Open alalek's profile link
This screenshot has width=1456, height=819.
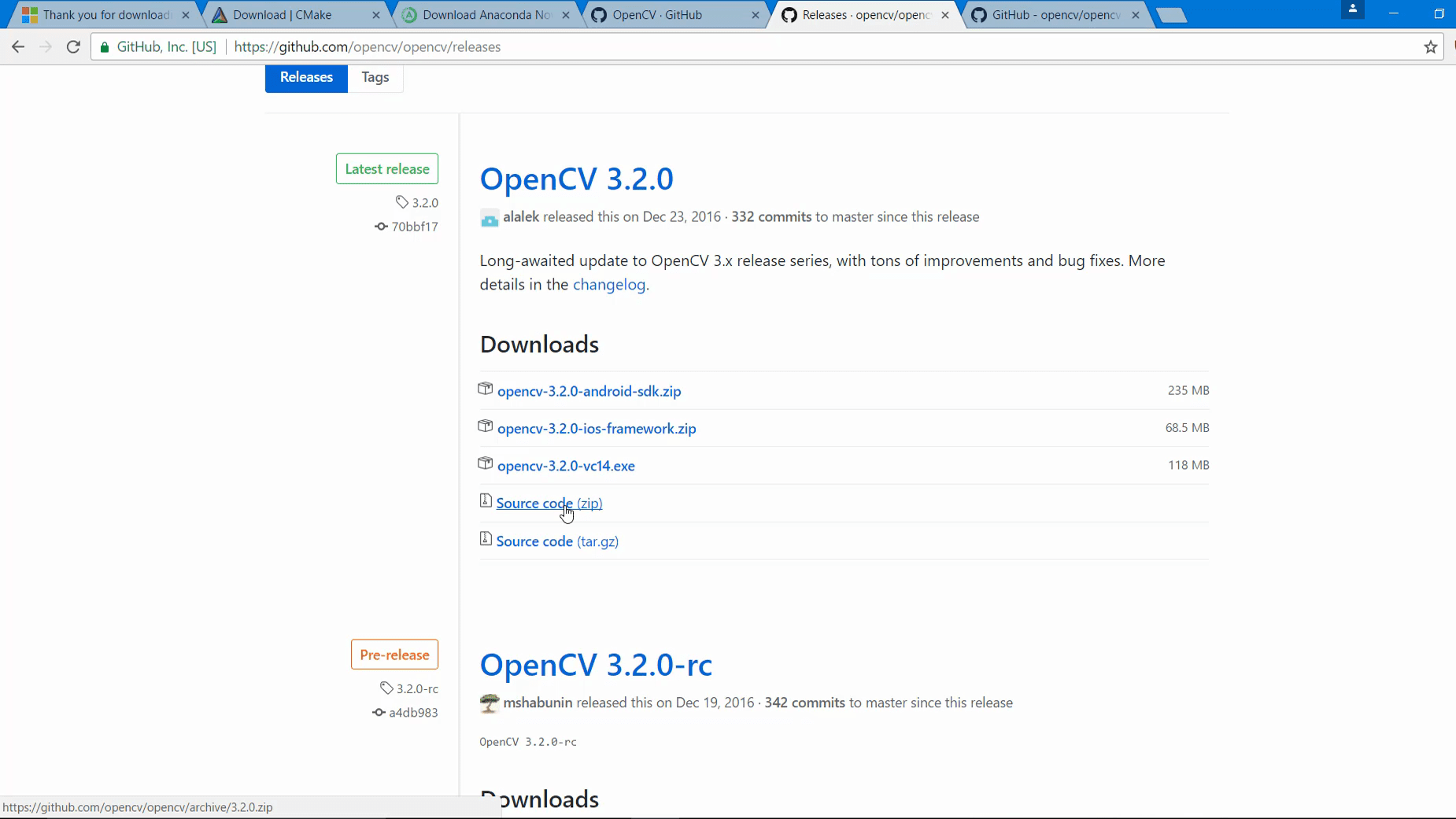click(x=521, y=217)
